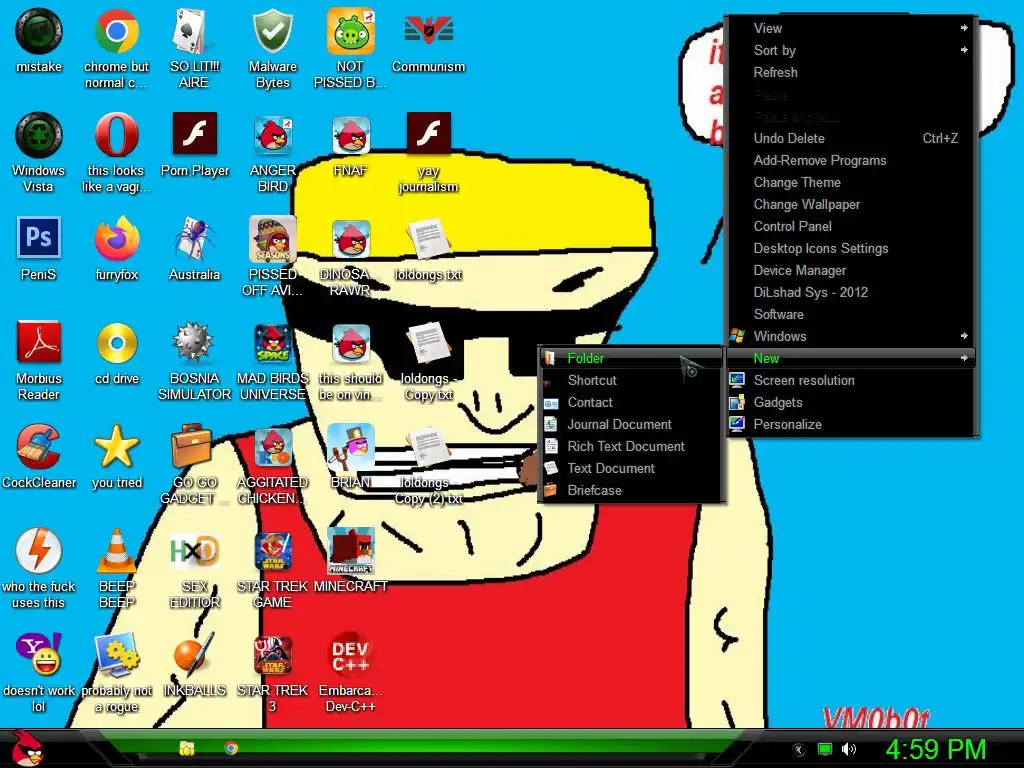
Task: Open the 'GO GO GADGET' briefcase icon
Action: (191, 447)
